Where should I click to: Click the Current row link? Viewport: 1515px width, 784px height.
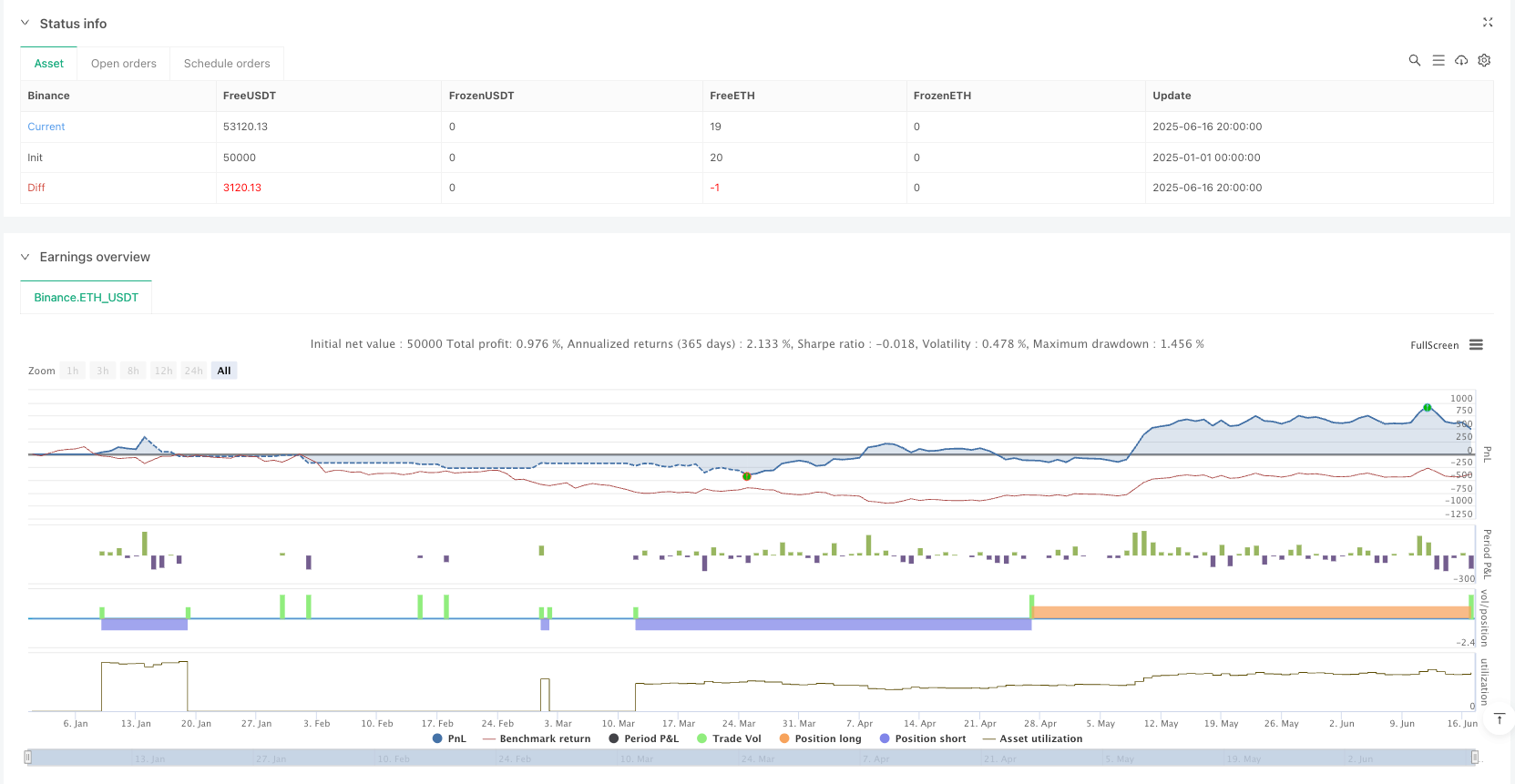click(x=46, y=127)
